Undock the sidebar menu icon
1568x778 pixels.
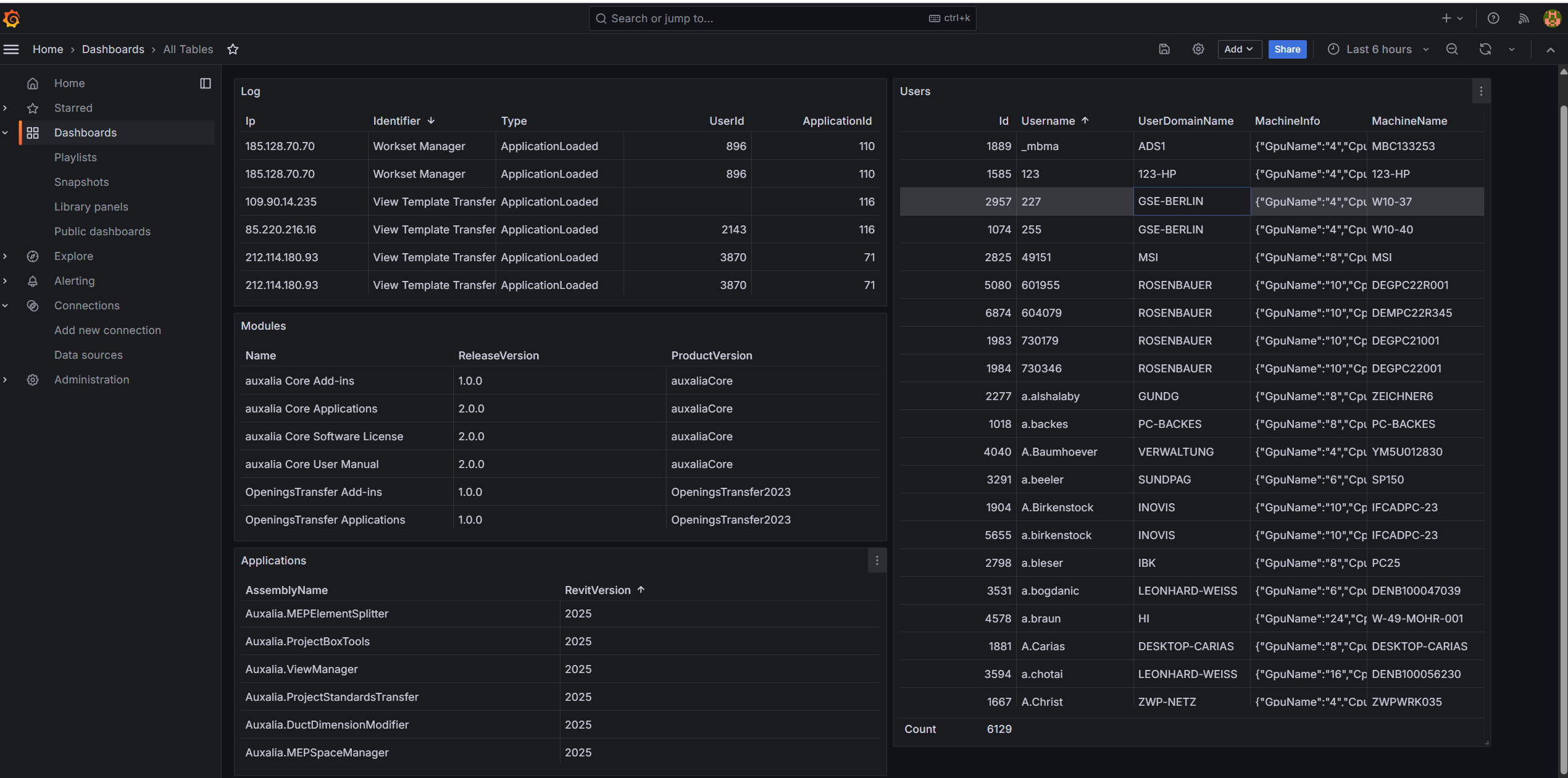pyautogui.click(x=206, y=83)
